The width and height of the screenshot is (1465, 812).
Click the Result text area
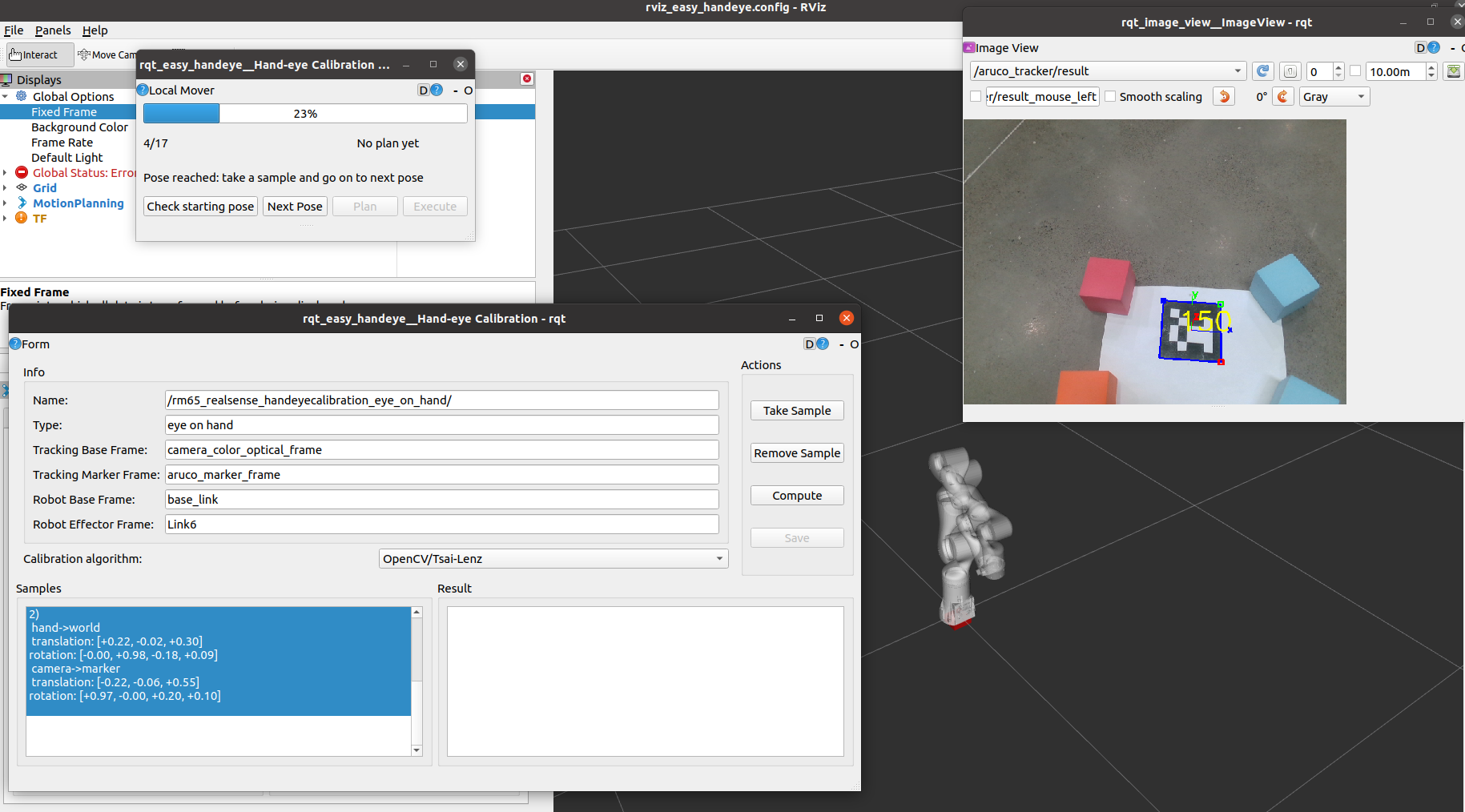pyautogui.click(x=645, y=681)
